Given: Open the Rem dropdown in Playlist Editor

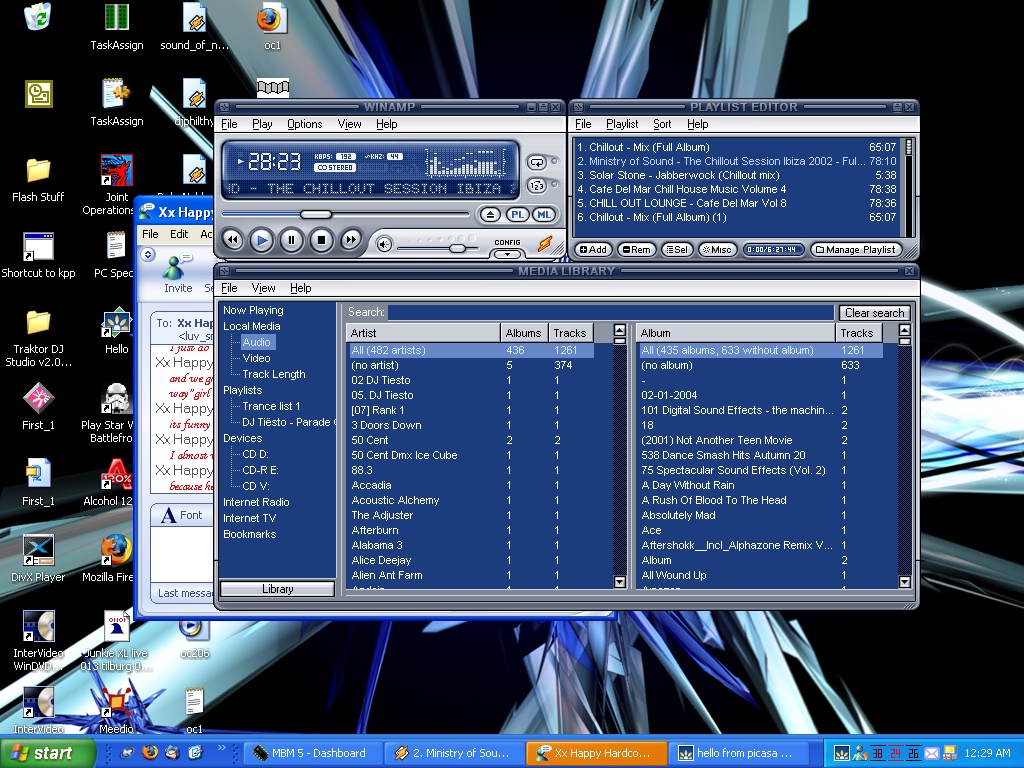Looking at the screenshot, I should click(637, 249).
